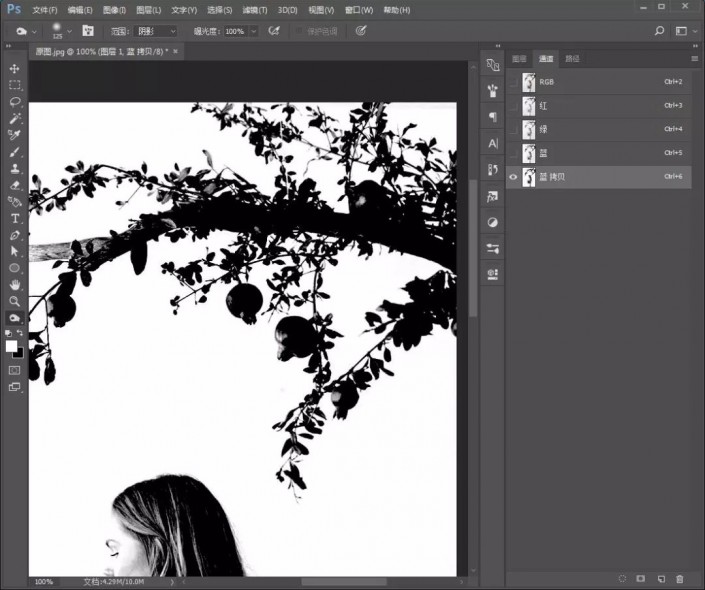Pick the Clone Stamp tool
705x590 pixels.
(15, 168)
